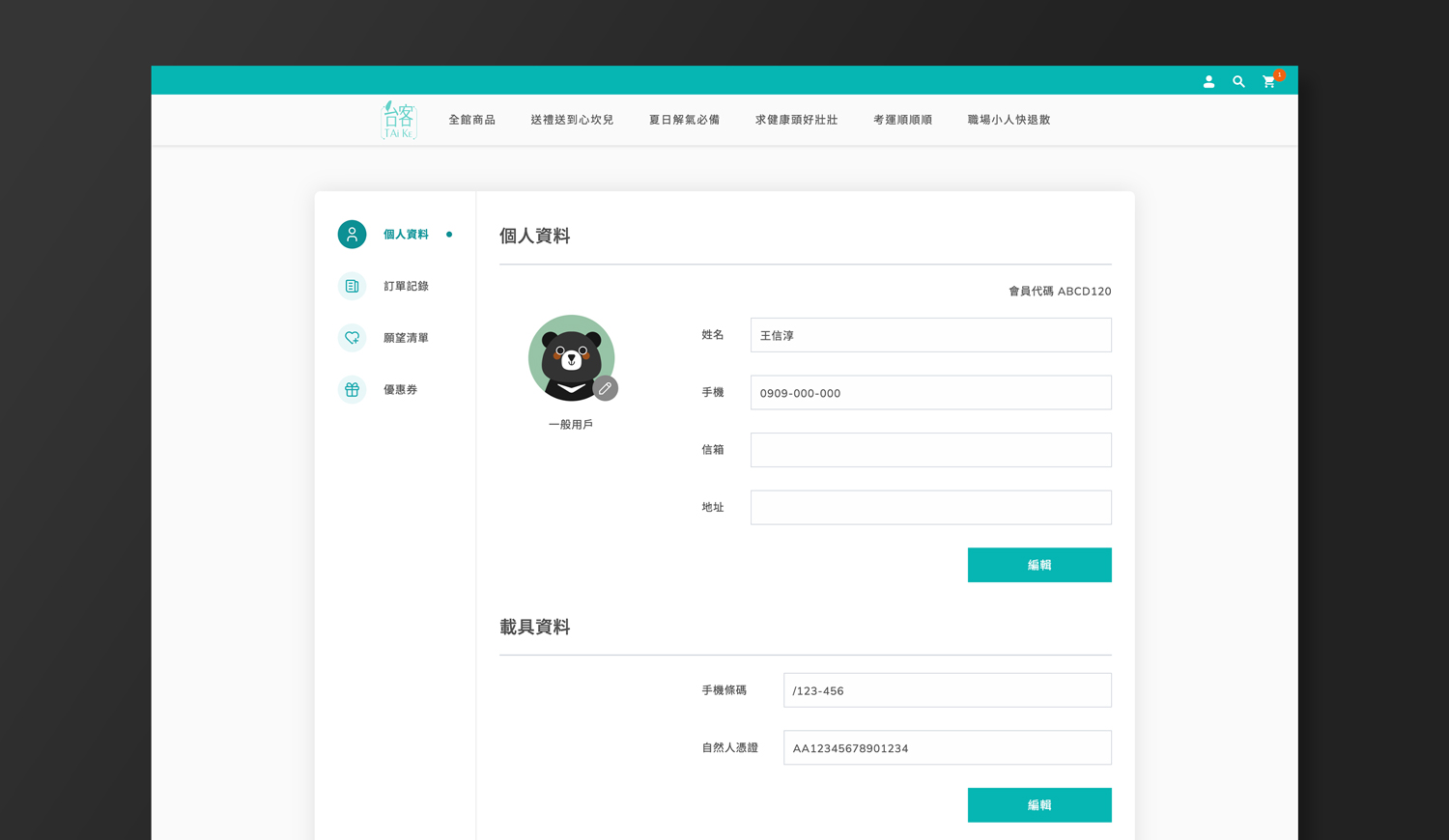Open 送禮送到心坎兒 category
Image resolution: width=1449 pixels, height=840 pixels.
click(572, 120)
